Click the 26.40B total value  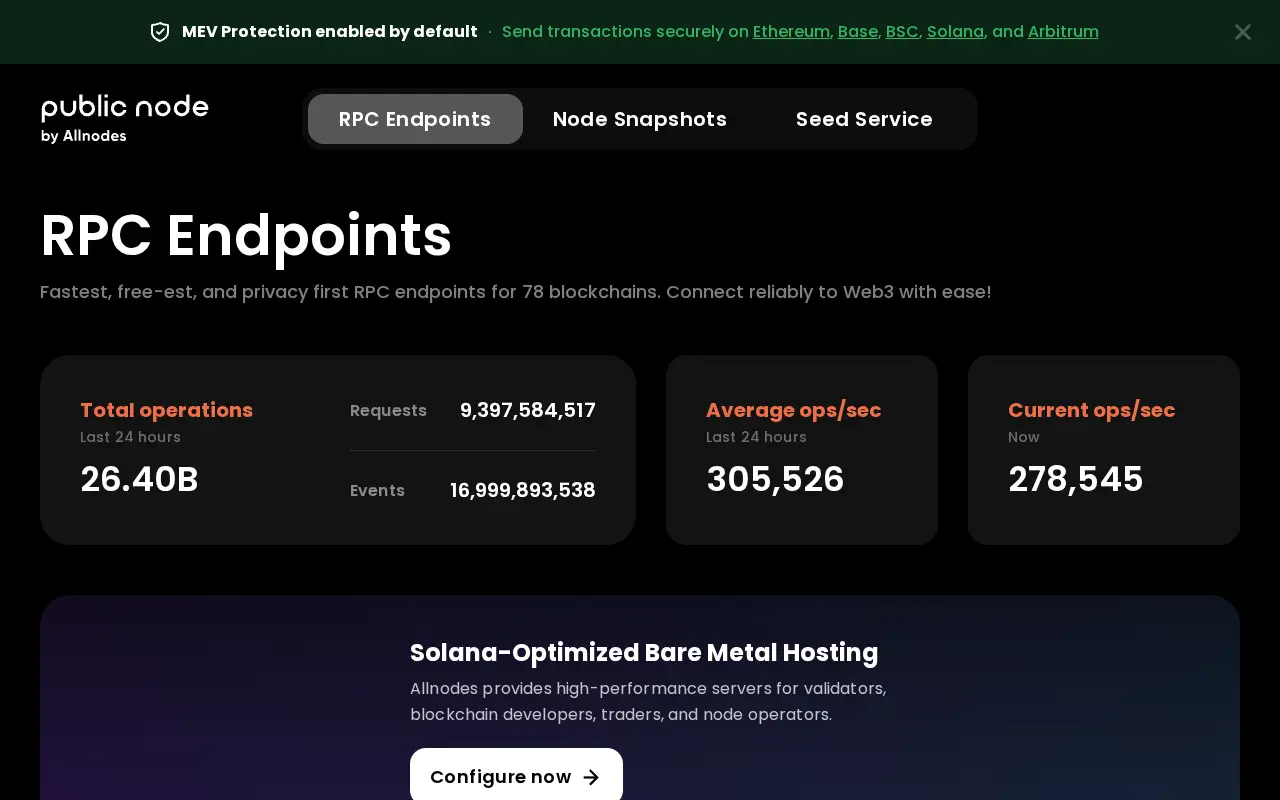click(139, 480)
